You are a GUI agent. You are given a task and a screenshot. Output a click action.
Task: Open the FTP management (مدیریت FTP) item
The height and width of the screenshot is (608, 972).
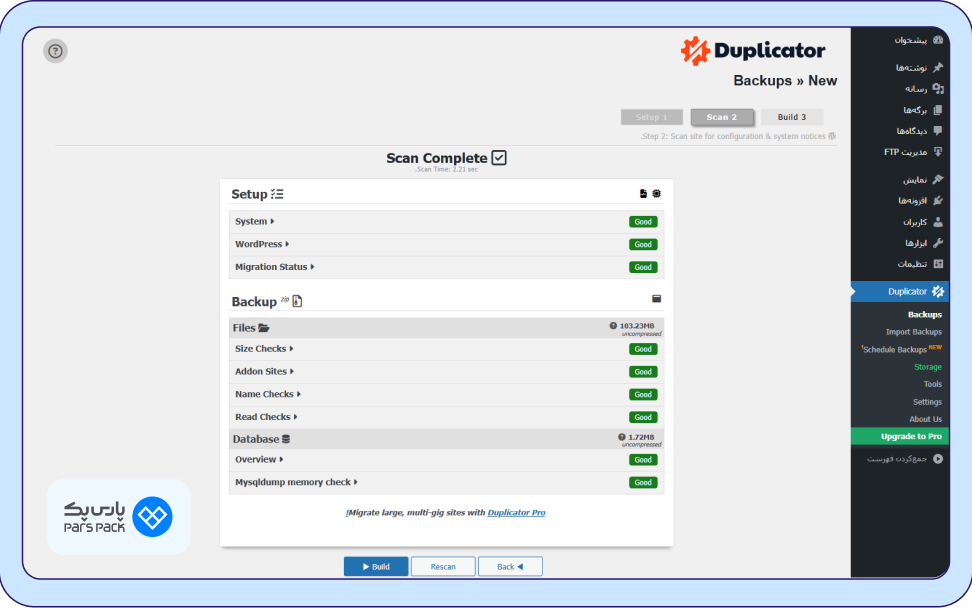click(x=913, y=152)
